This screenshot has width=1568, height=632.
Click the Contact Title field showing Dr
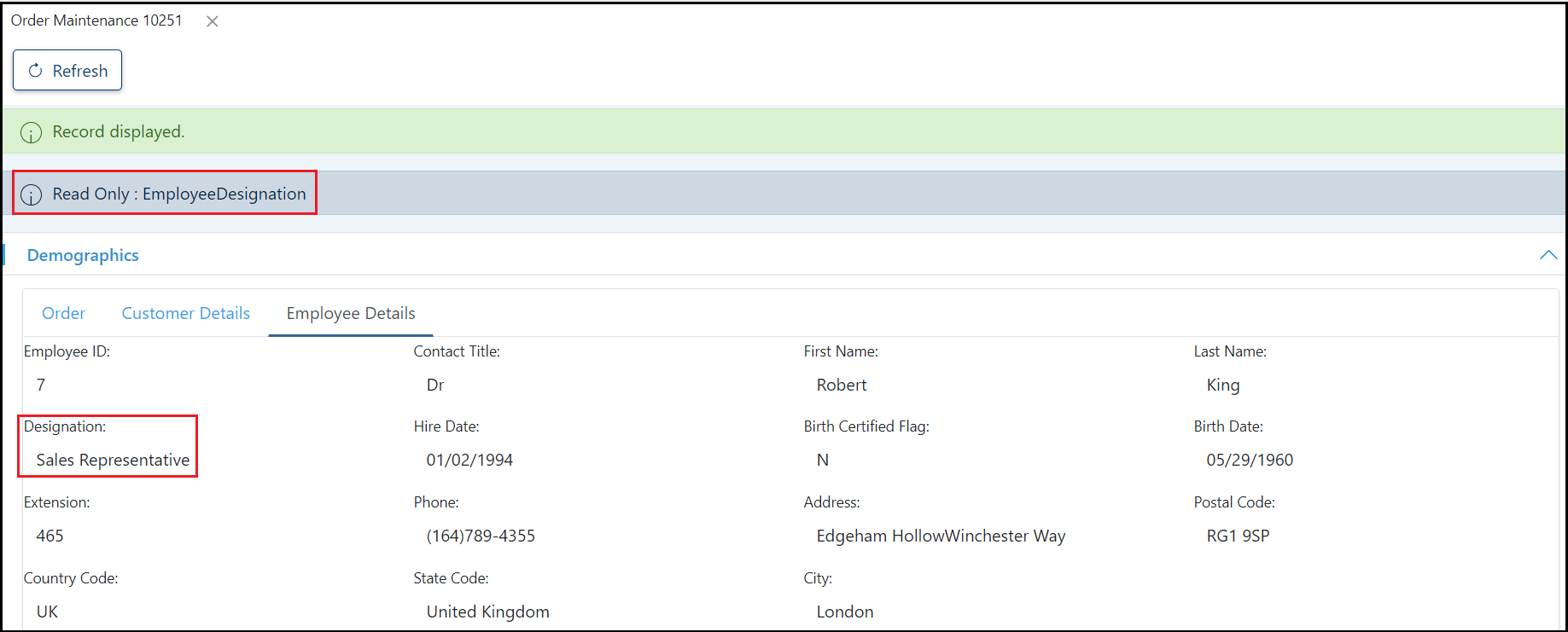[435, 385]
